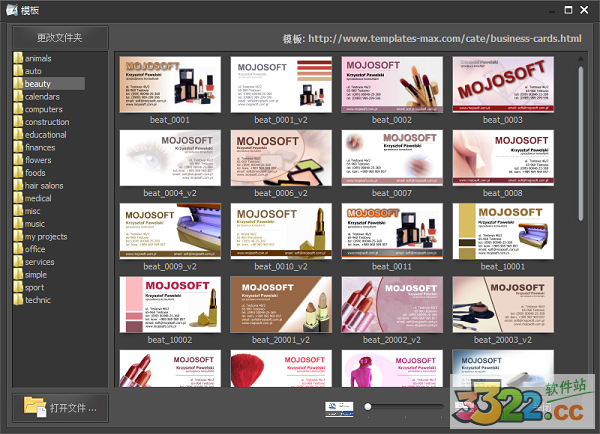Choose the beat_10002 template thumbnail

pyautogui.click(x=170, y=305)
